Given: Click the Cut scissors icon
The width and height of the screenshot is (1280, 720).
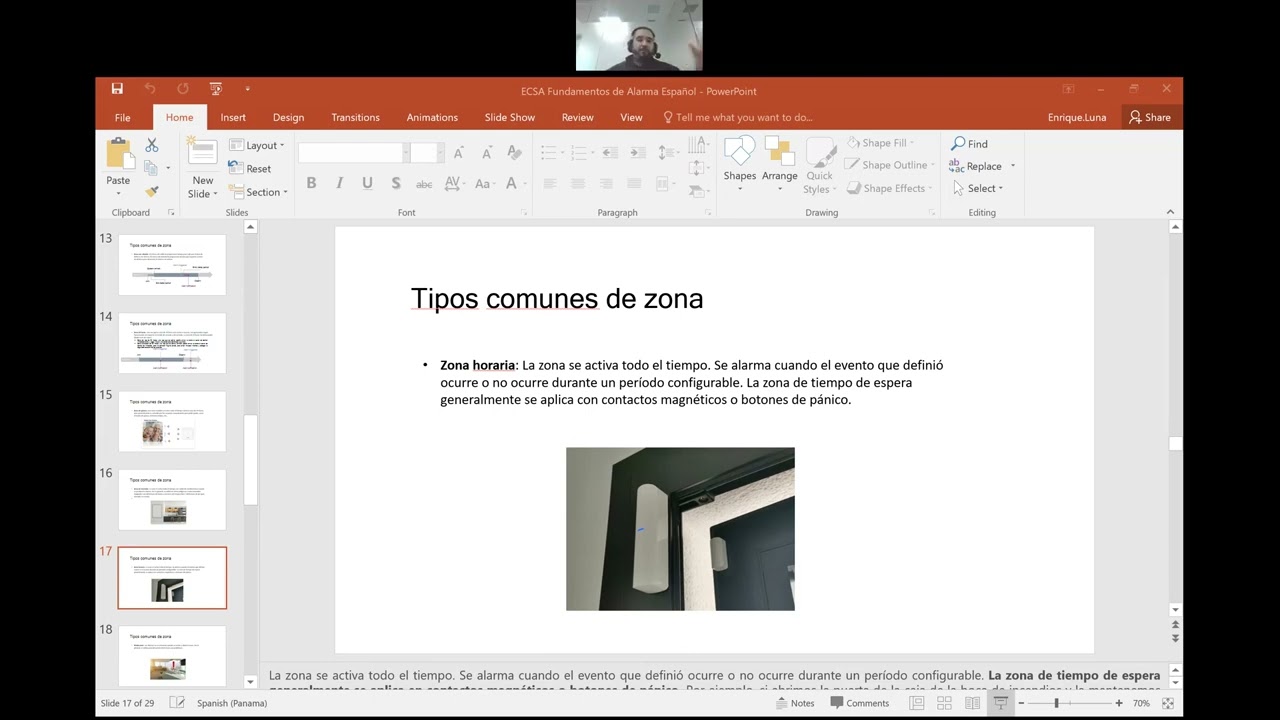Looking at the screenshot, I should (x=152, y=146).
